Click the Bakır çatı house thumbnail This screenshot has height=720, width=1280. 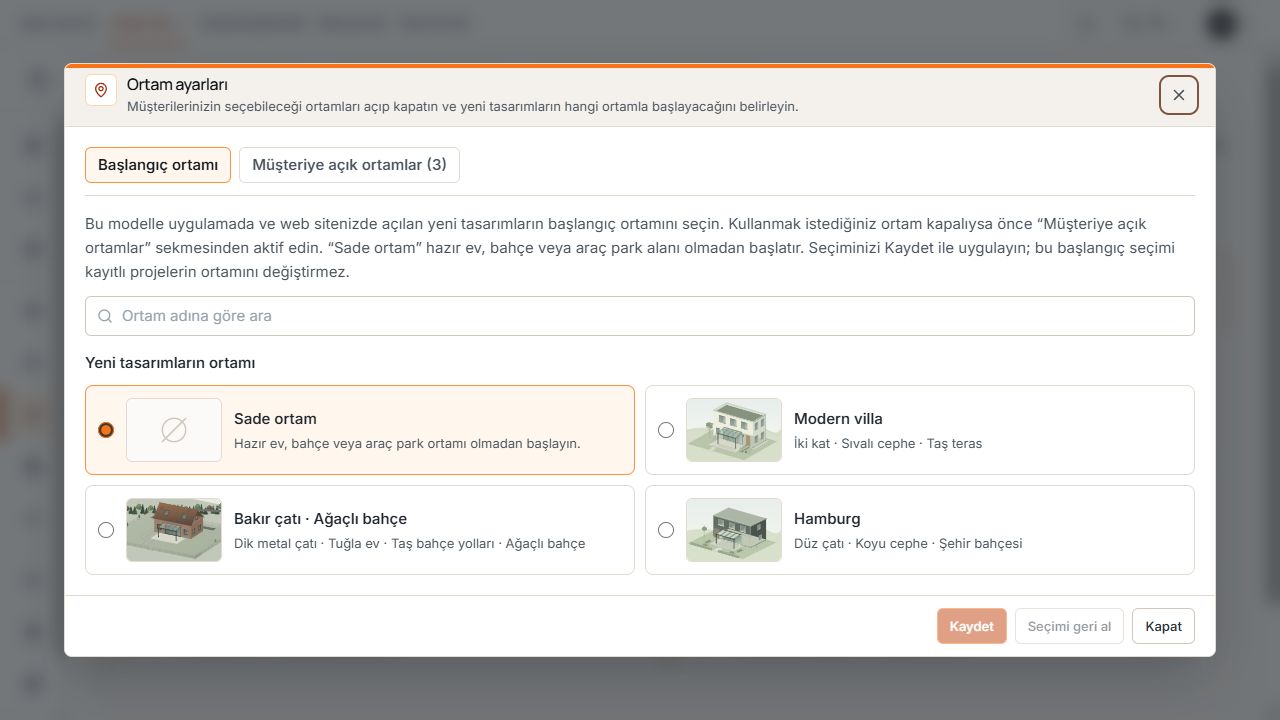(x=174, y=530)
